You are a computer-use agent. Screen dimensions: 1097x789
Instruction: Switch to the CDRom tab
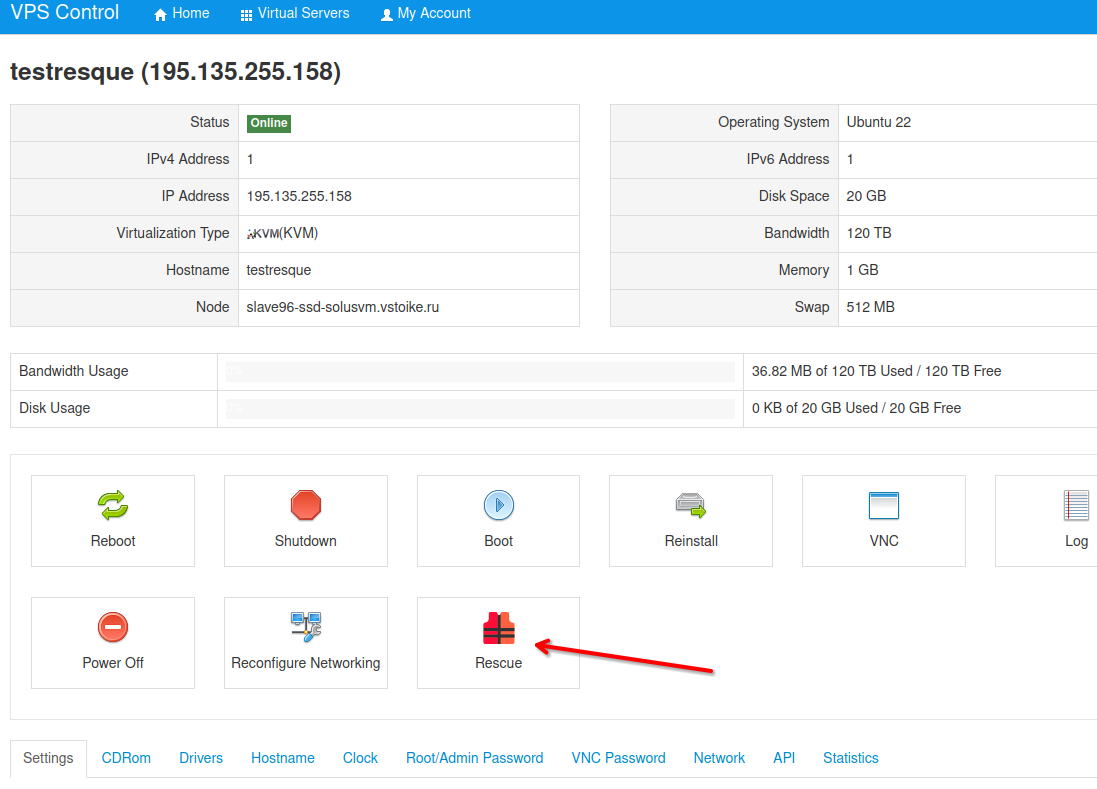pyautogui.click(x=126, y=758)
